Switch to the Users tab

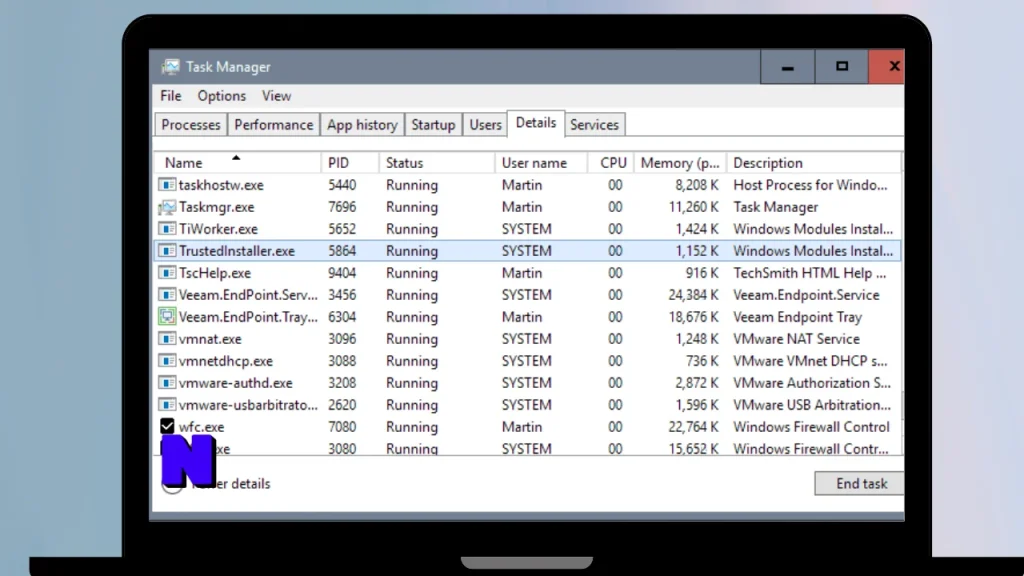coord(485,125)
